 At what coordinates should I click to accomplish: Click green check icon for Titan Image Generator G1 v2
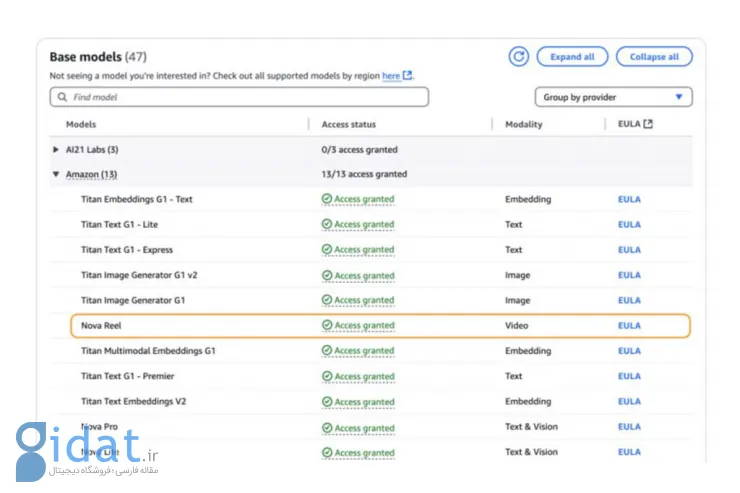[x=327, y=275]
